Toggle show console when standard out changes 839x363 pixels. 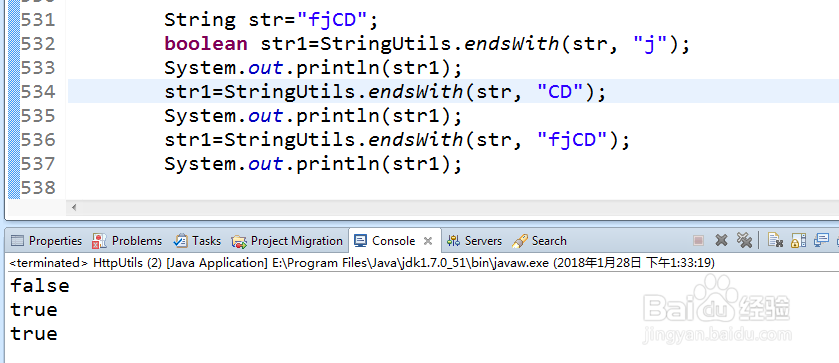click(x=821, y=241)
